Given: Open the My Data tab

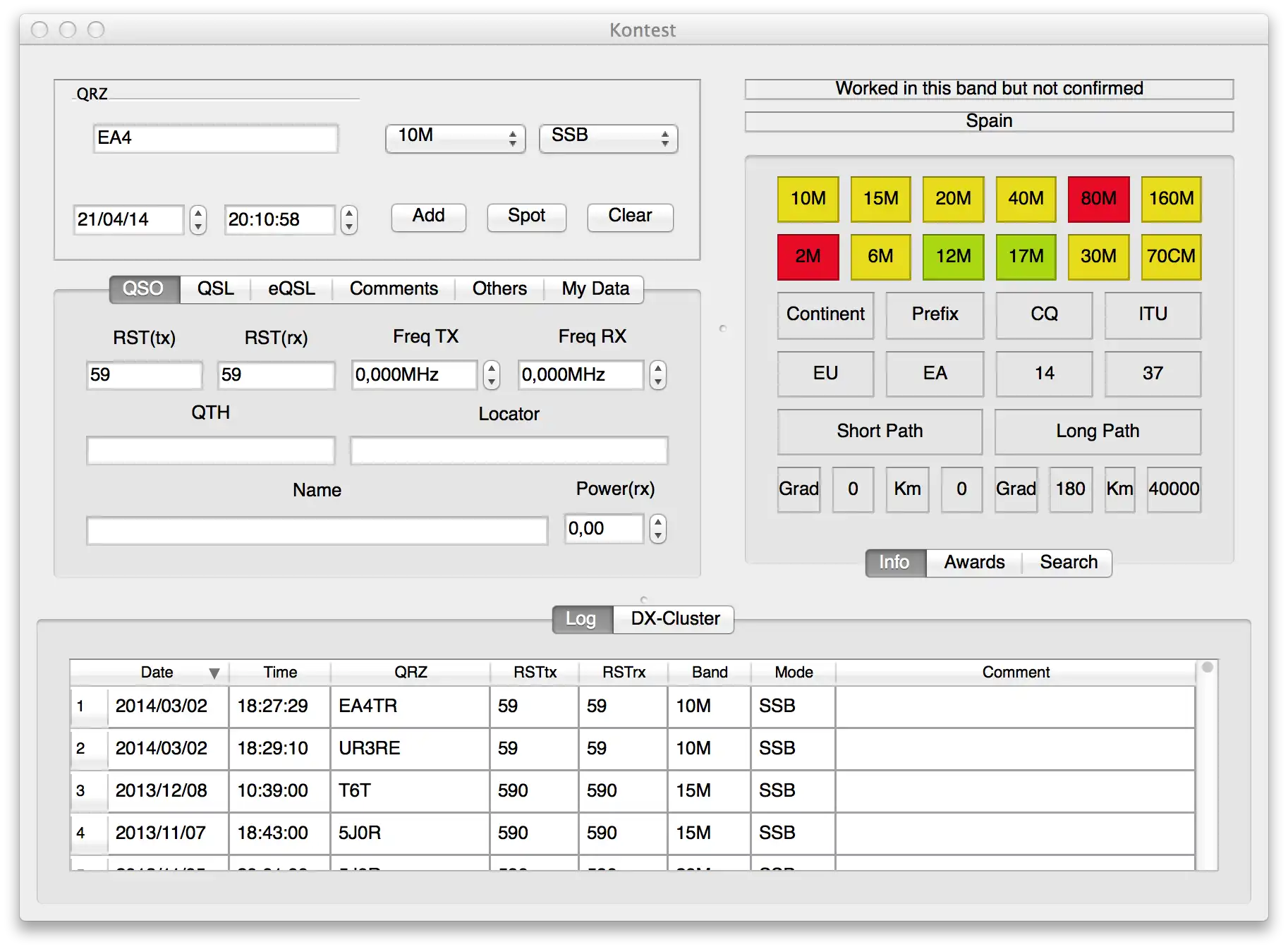Looking at the screenshot, I should [x=595, y=289].
